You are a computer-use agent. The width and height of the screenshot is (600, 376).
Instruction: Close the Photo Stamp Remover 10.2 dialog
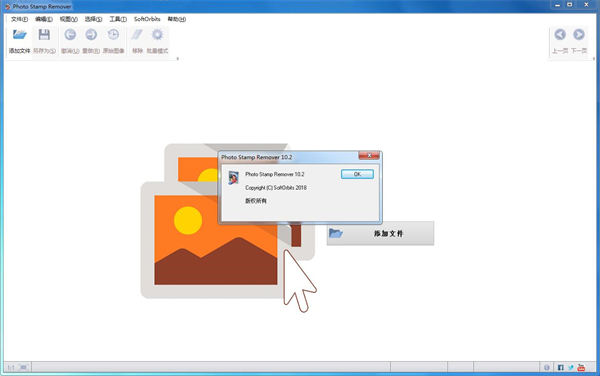(x=369, y=155)
